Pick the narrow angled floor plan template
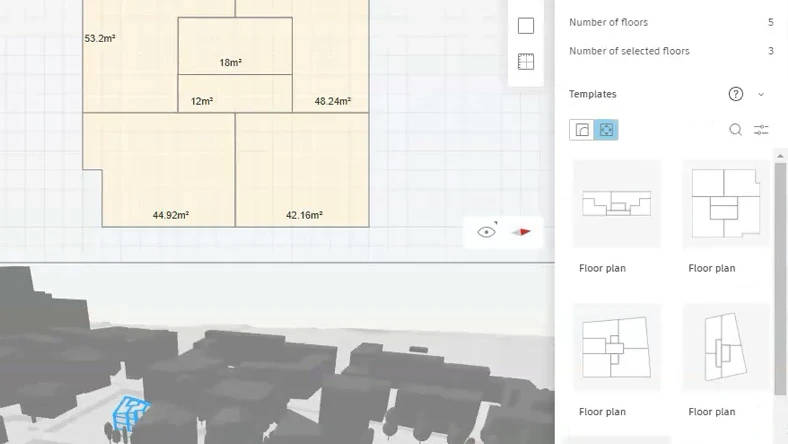 (x=726, y=347)
